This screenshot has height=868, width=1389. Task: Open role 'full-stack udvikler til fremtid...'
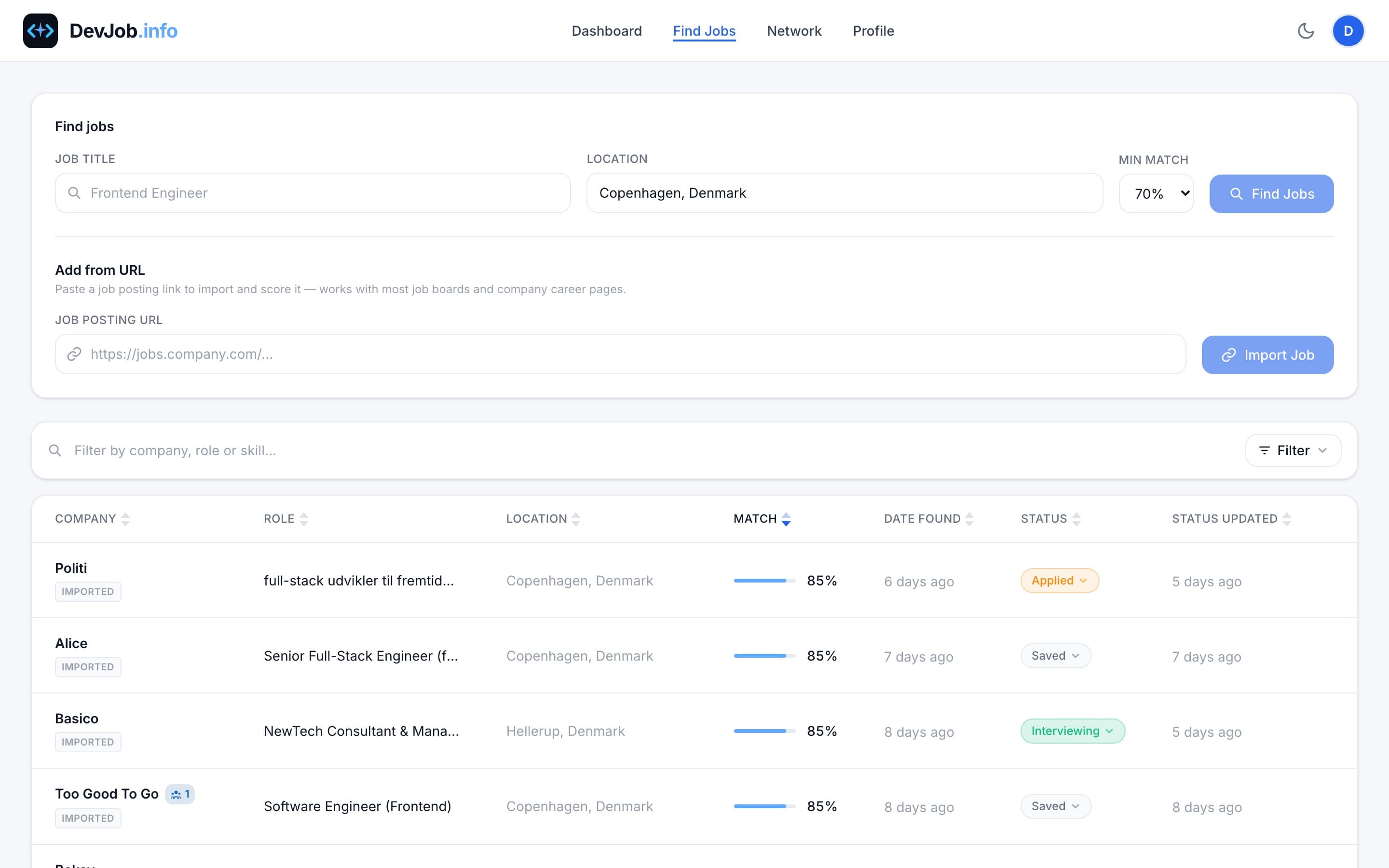coord(359,581)
